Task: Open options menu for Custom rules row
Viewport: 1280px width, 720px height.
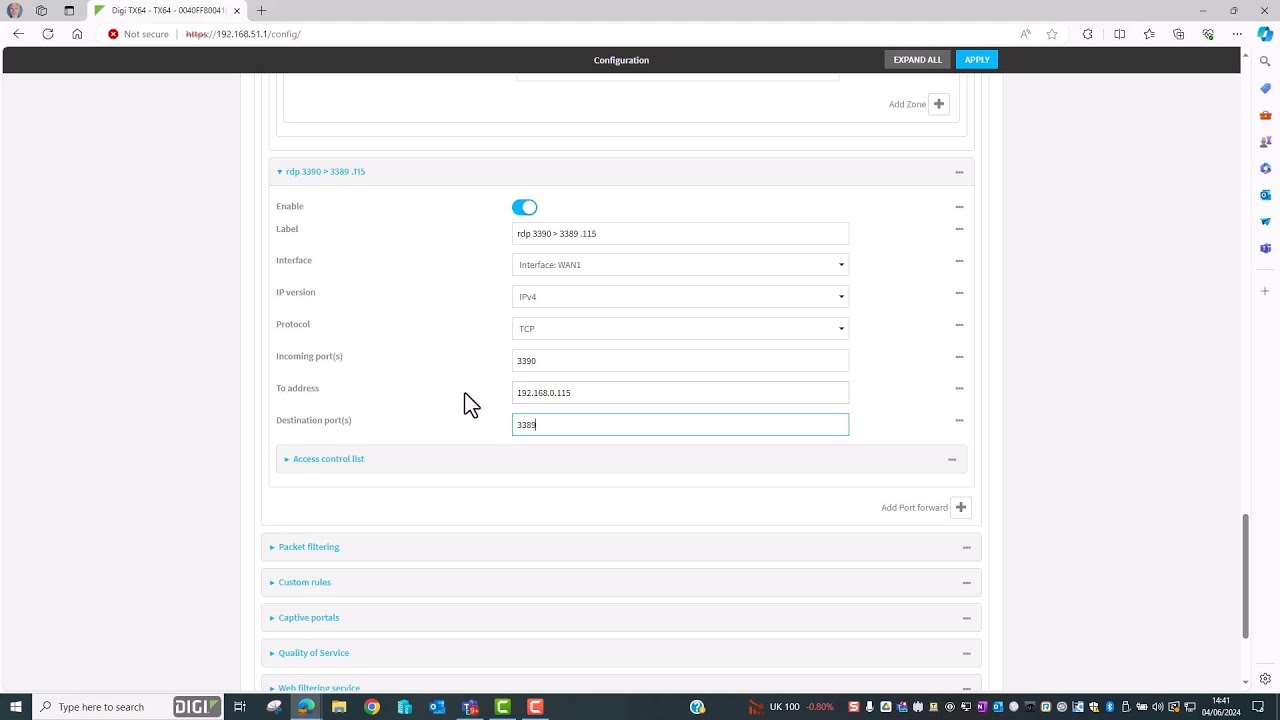Action: tap(967, 582)
